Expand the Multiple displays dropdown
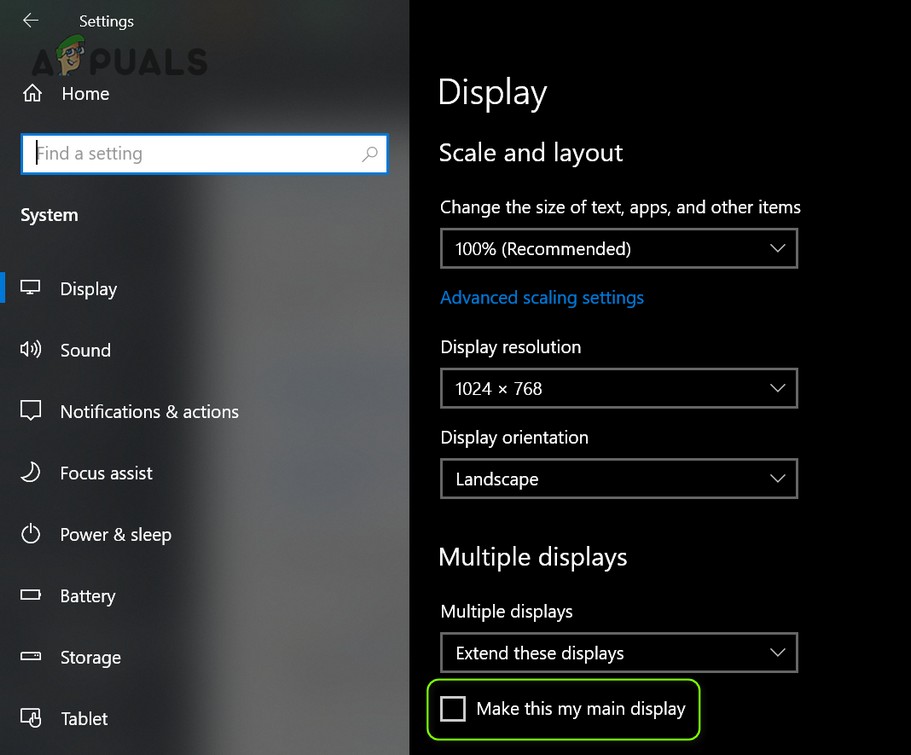 [x=618, y=652]
